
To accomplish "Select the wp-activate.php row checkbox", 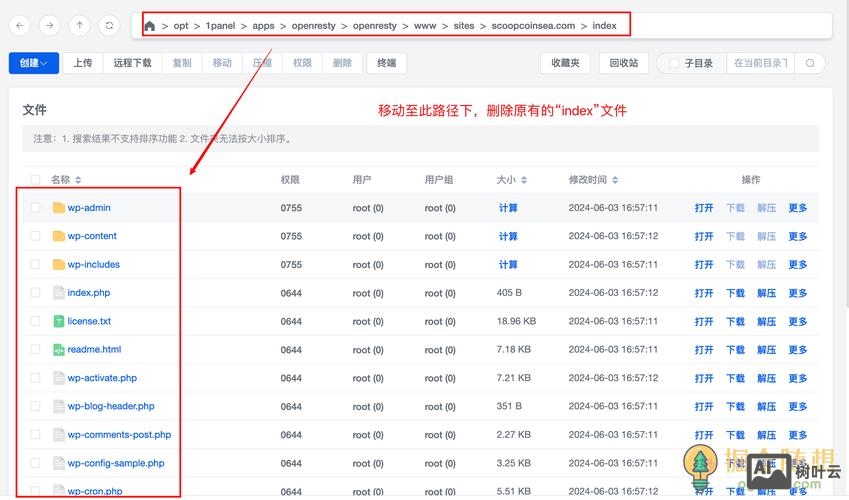I will click(x=35, y=378).
